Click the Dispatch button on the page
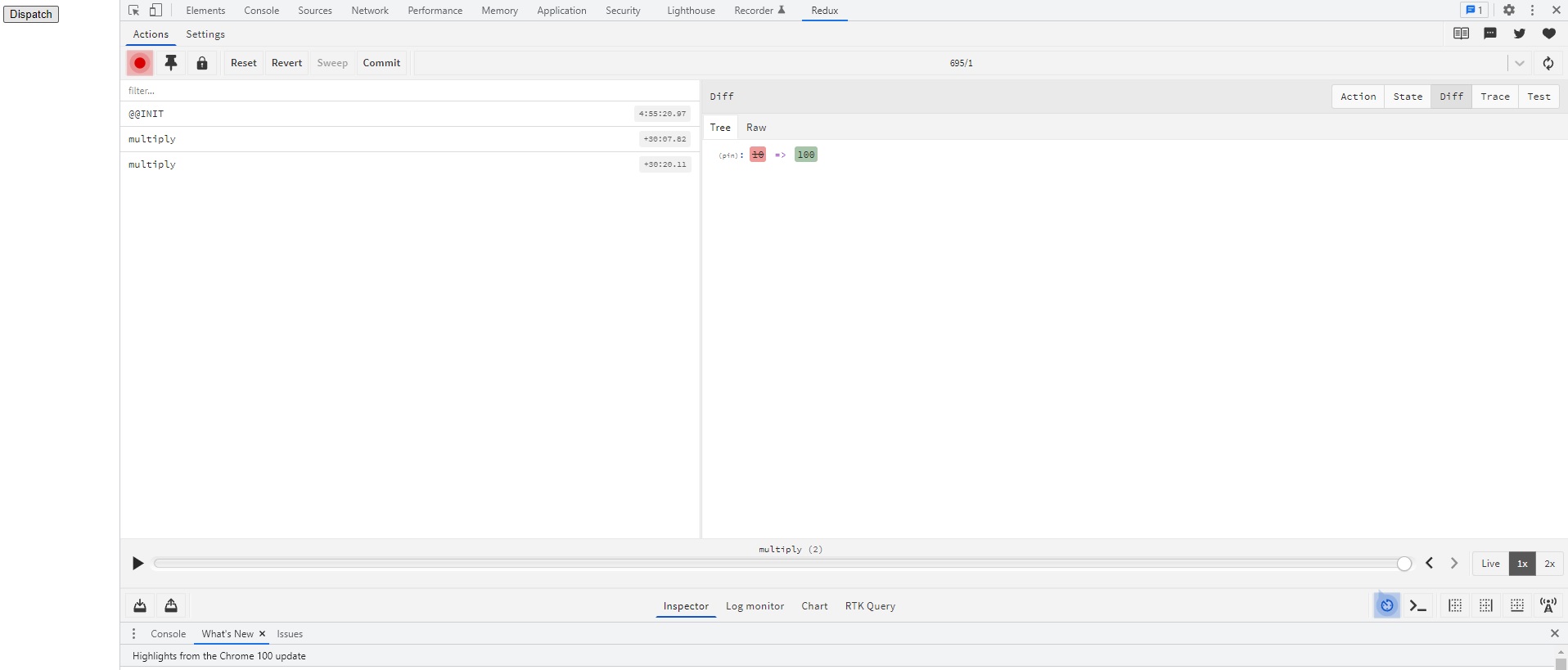Viewport: 1568px width, 670px height. click(x=31, y=14)
